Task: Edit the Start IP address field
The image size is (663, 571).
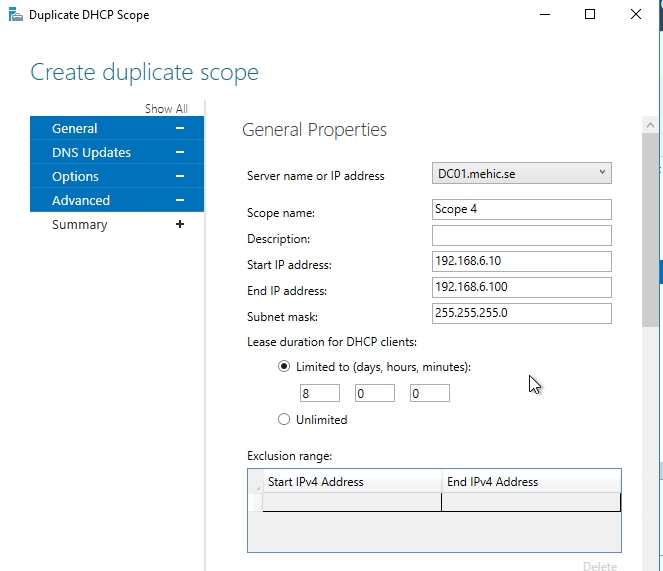Action: (521, 262)
